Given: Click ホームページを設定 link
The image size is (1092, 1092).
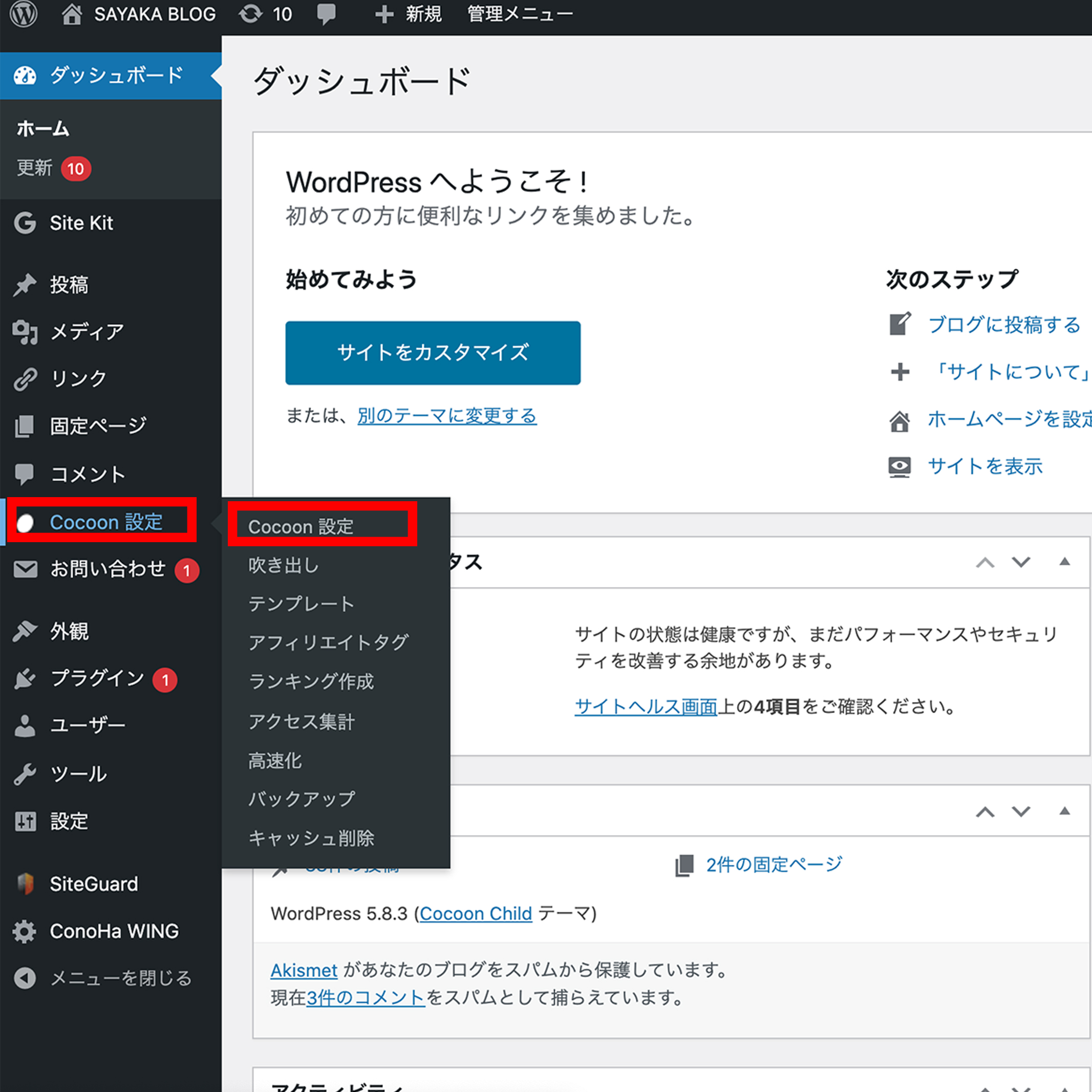Looking at the screenshot, I should click(1010, 419).
